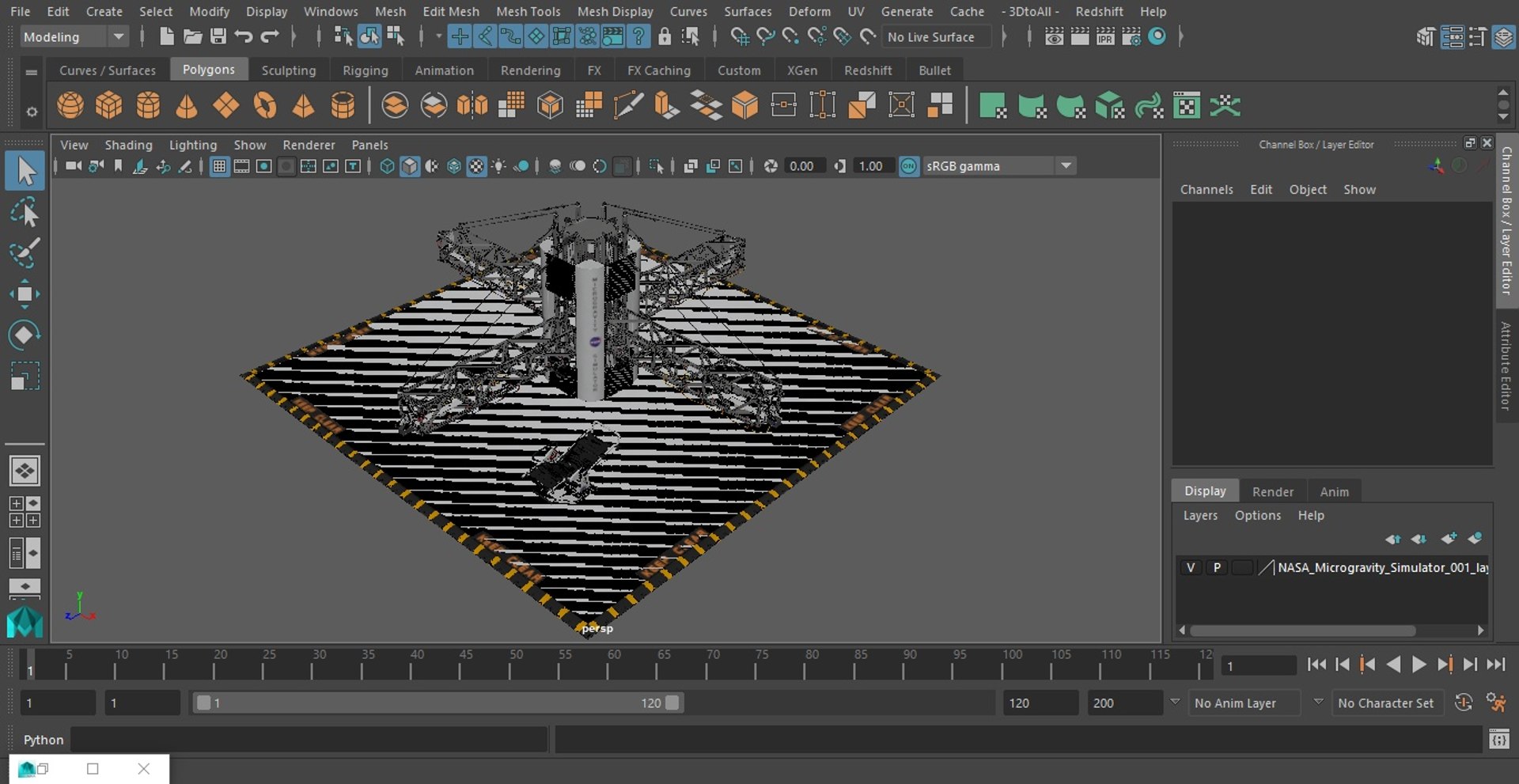Select the Move tool in the toolbox

click(x=24, y=294)
